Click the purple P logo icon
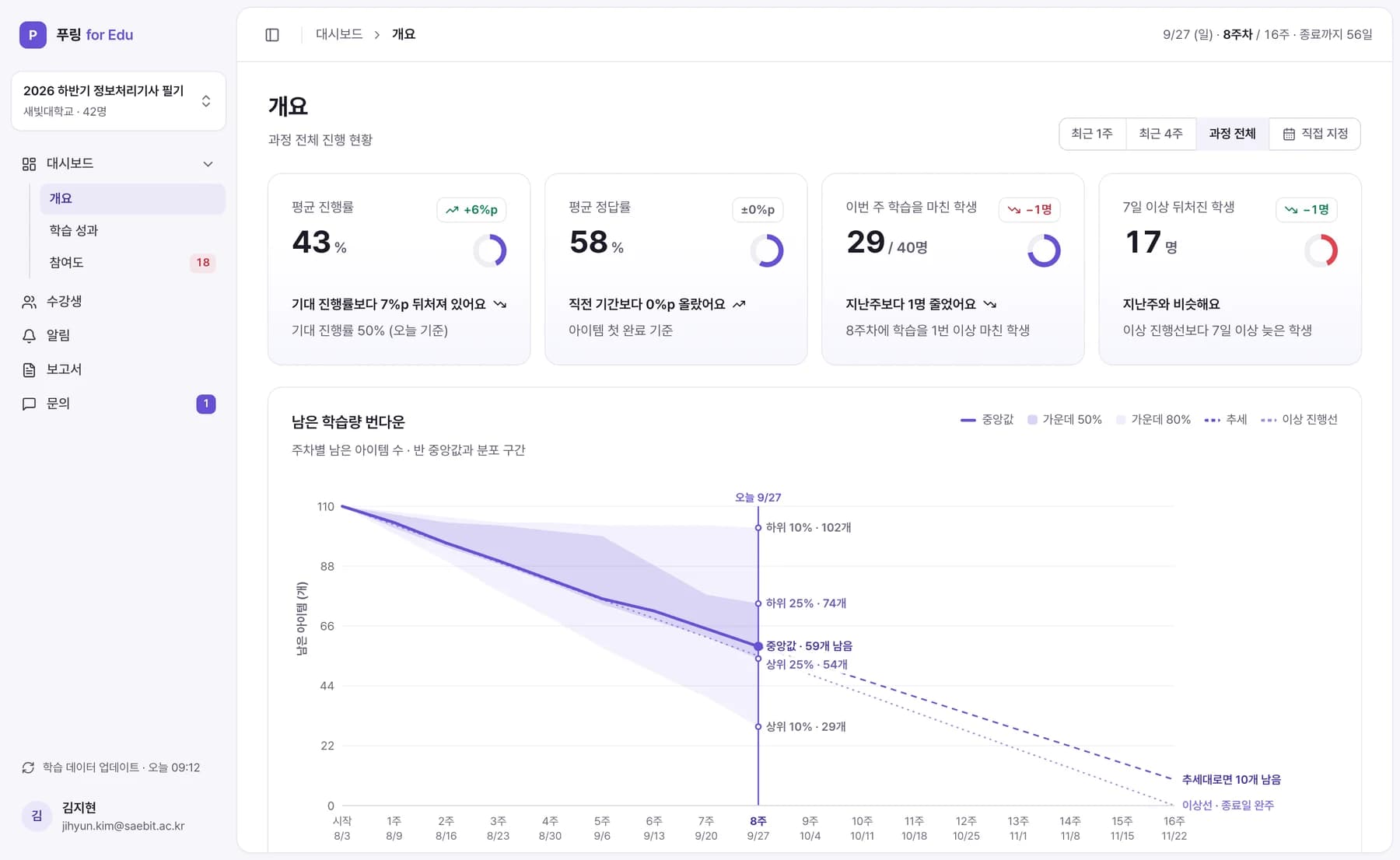 tap(33, 35)
